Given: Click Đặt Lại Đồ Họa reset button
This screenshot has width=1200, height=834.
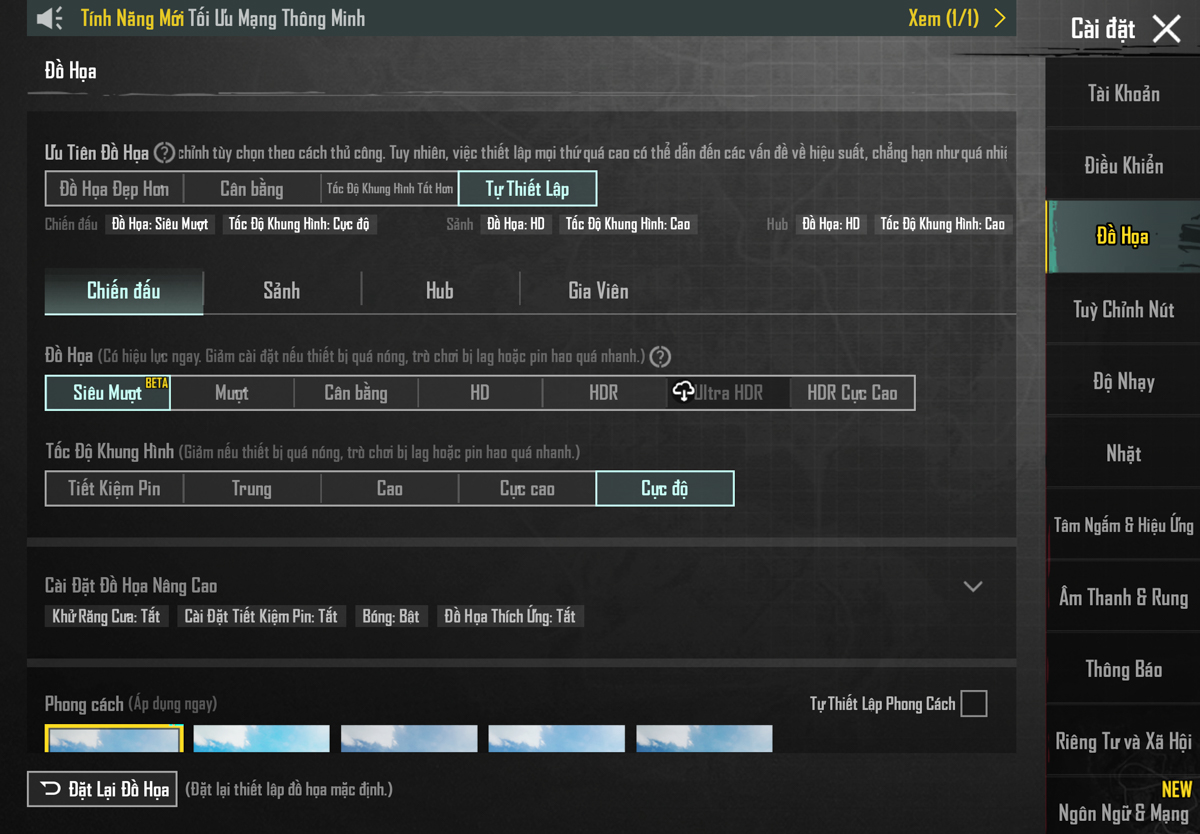Looking at the screenshot, I should click(102, 789).
